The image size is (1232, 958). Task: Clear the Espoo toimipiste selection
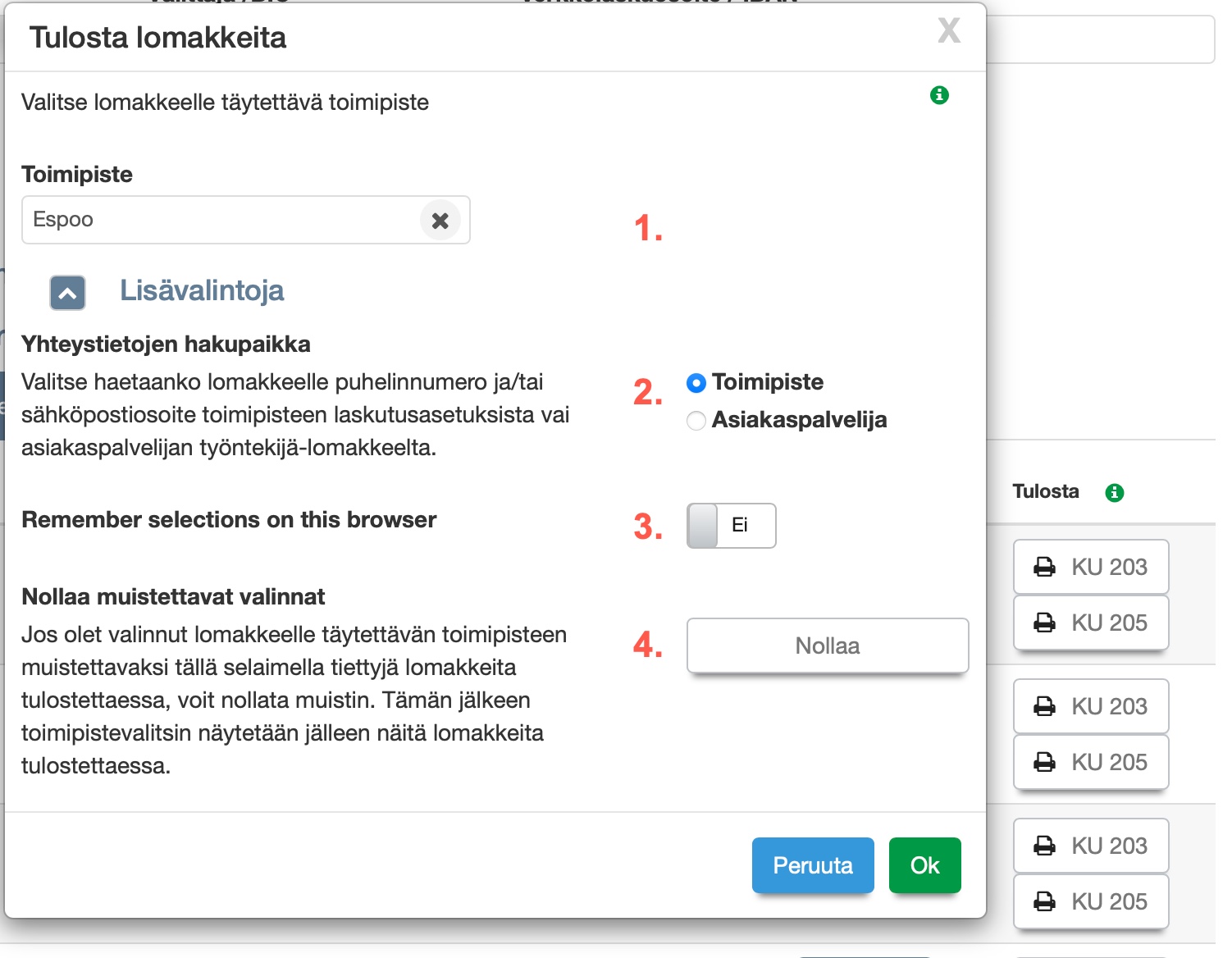[x=440, y=221]
